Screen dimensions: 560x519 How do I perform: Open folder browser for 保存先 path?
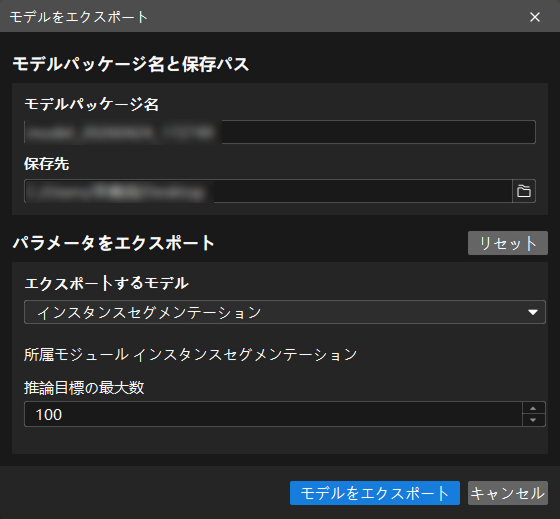[524, 191]
